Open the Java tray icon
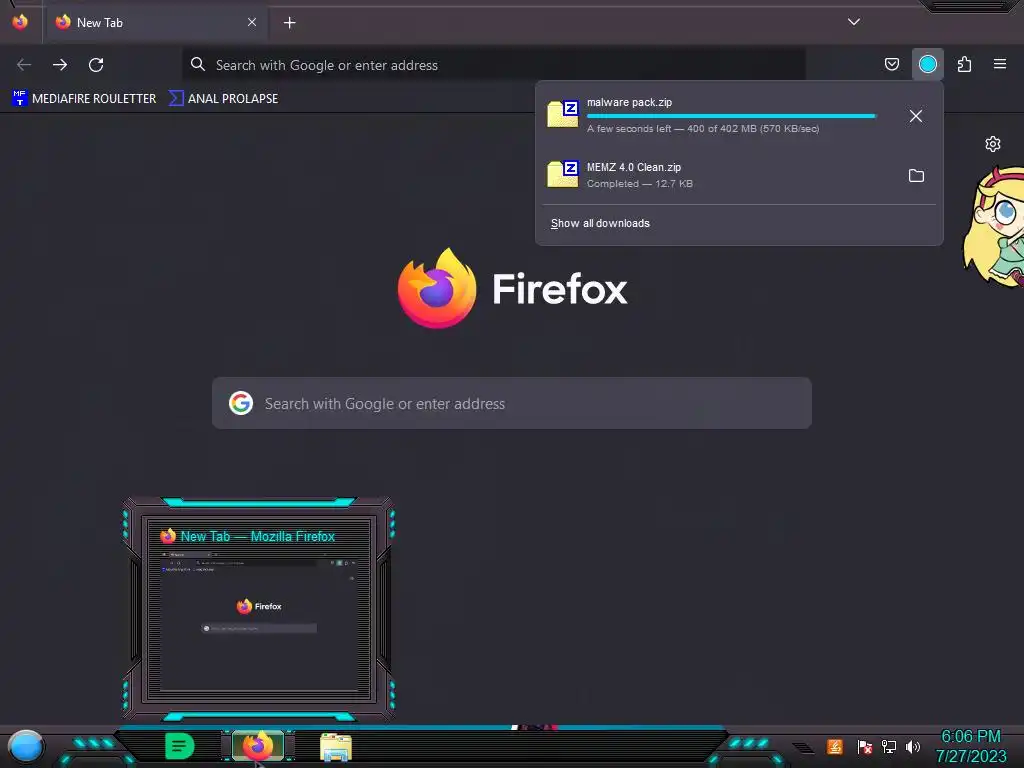 click(x=835, y=746)
